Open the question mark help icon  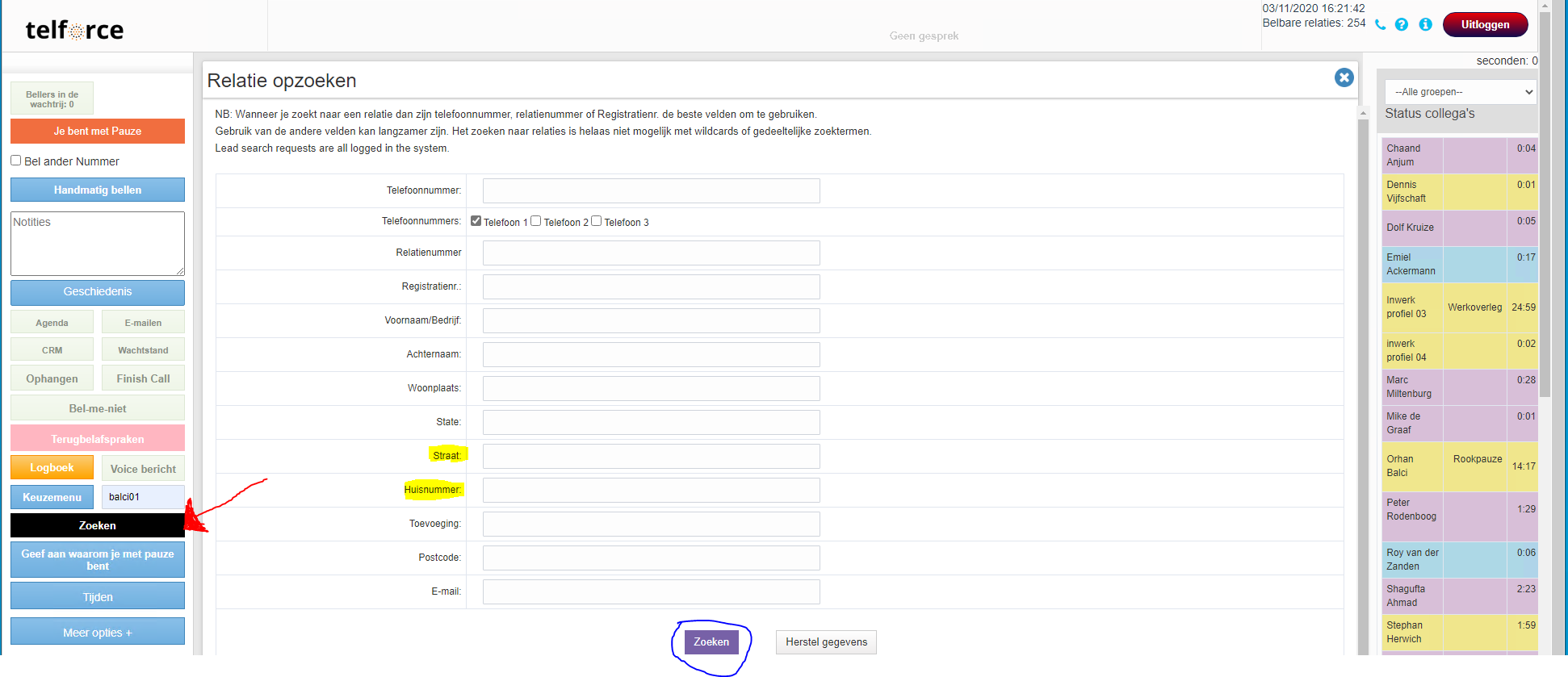point(1402,25)
